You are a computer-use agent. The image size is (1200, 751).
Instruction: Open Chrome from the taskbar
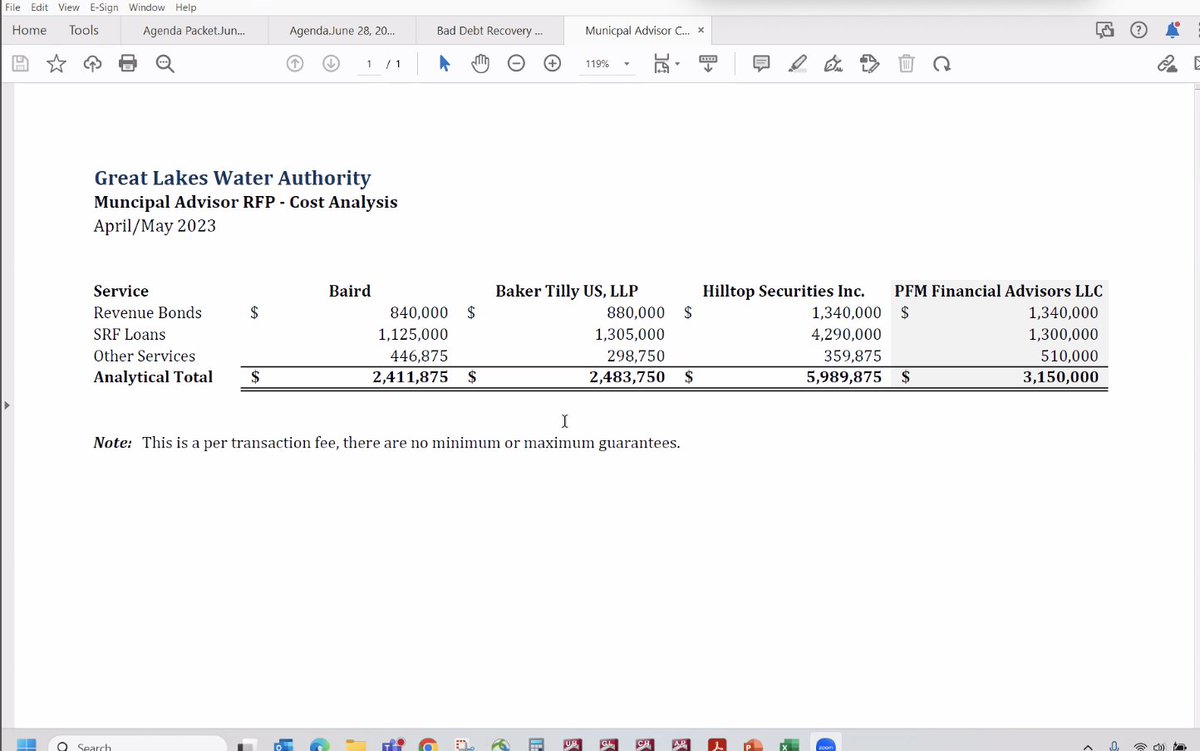pyautogui.click(x=428, y=745)
